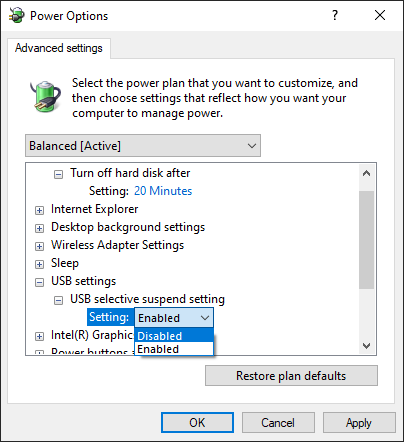Close the Power Options dialog
Viewport: 404px width, 442px height.
(x=380, y=15)
